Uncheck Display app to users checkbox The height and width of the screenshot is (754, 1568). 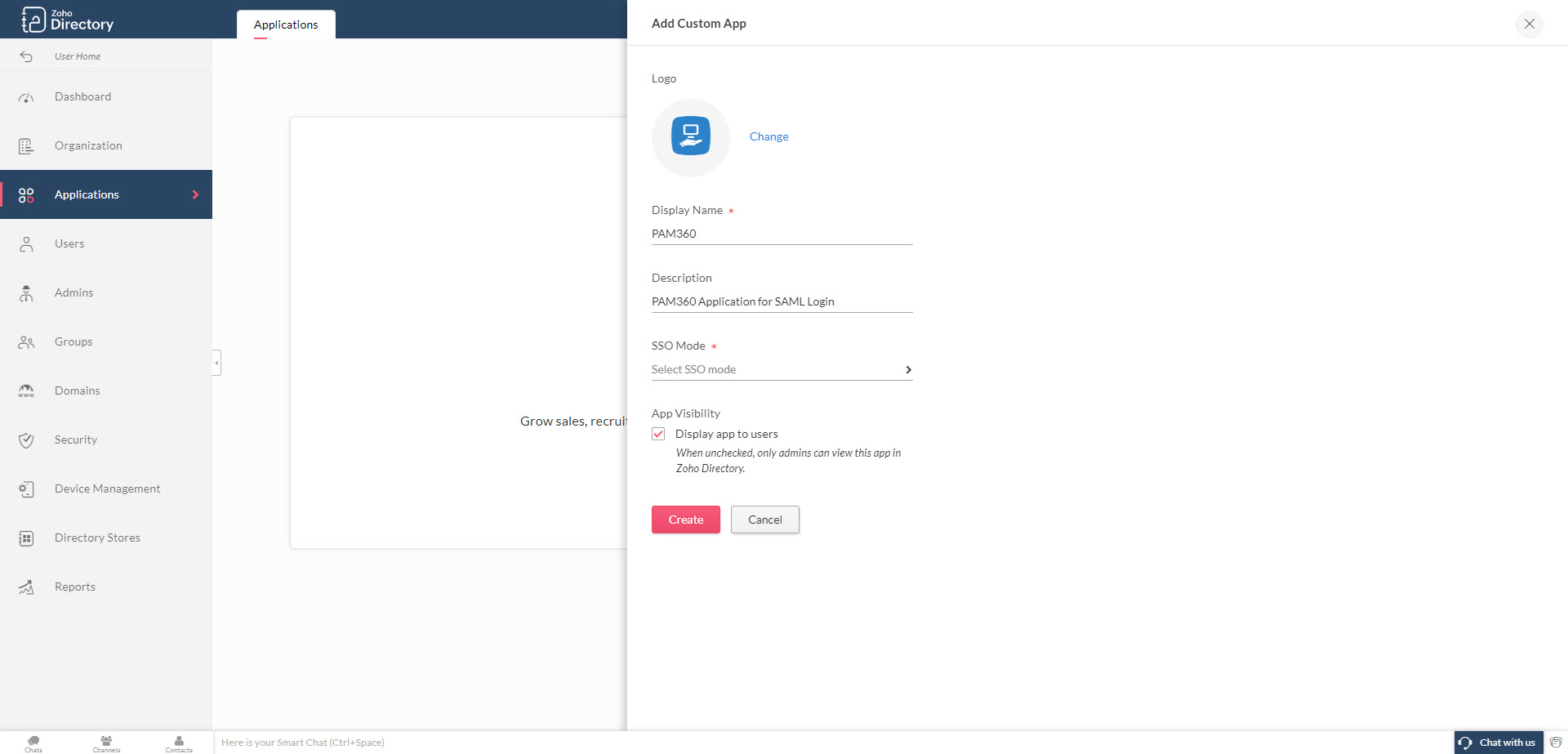658,434
